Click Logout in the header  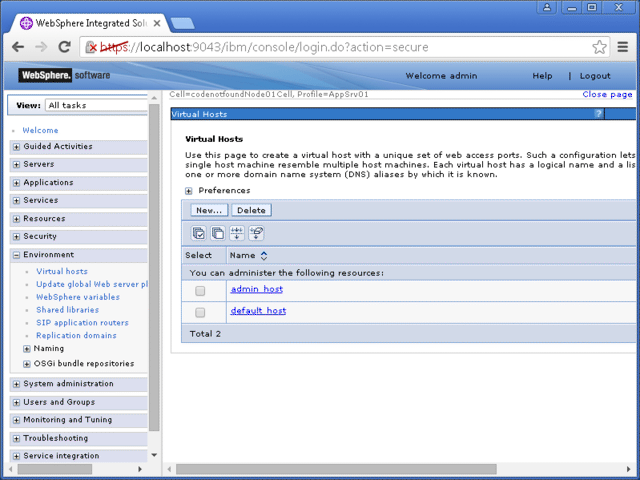[x=594, y=76]
